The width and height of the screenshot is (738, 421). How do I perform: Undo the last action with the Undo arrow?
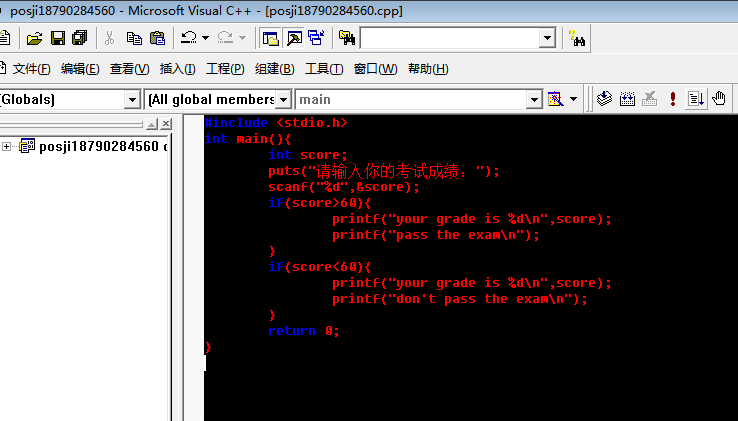pos(189,38)
